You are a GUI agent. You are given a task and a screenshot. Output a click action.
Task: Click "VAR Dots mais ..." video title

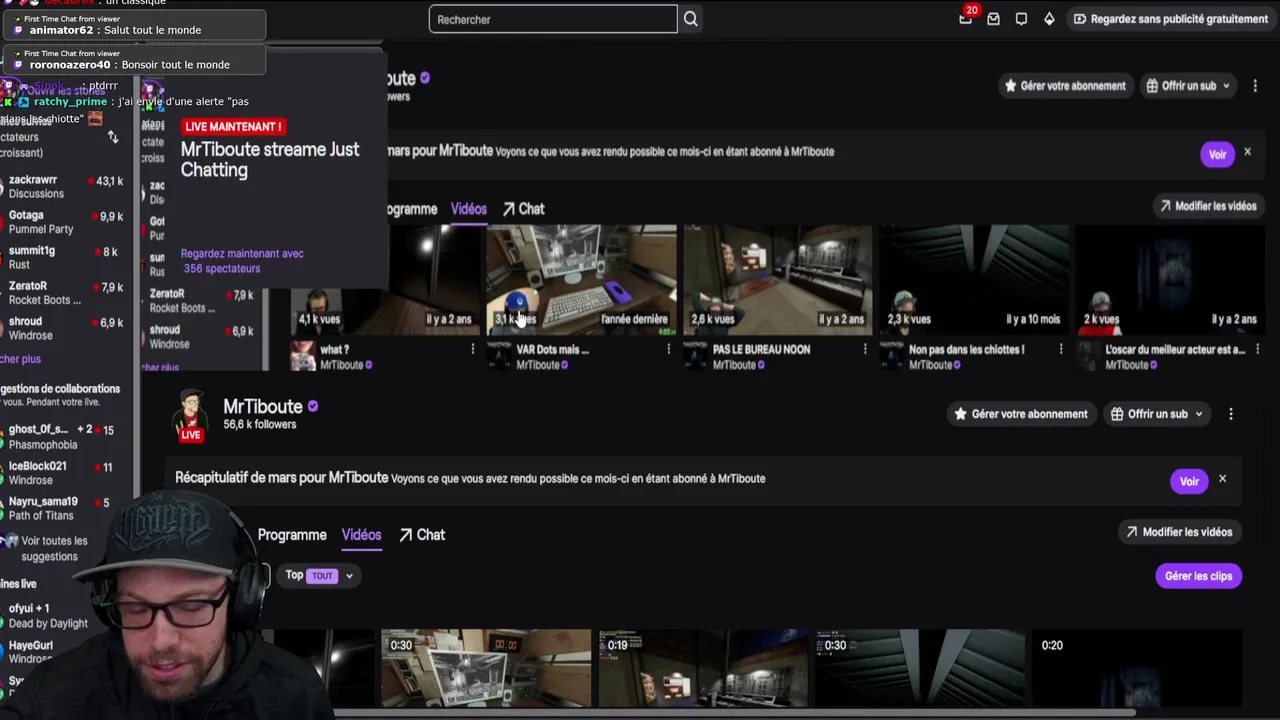[552, 350]
